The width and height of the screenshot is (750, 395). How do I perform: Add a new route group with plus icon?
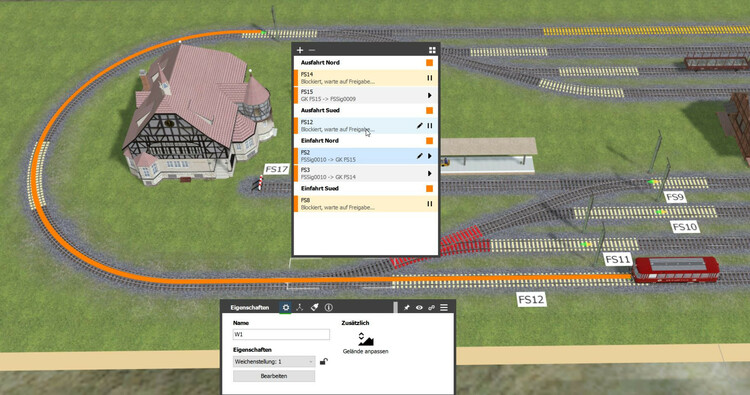pyautogui.click(x=300, y=50)
